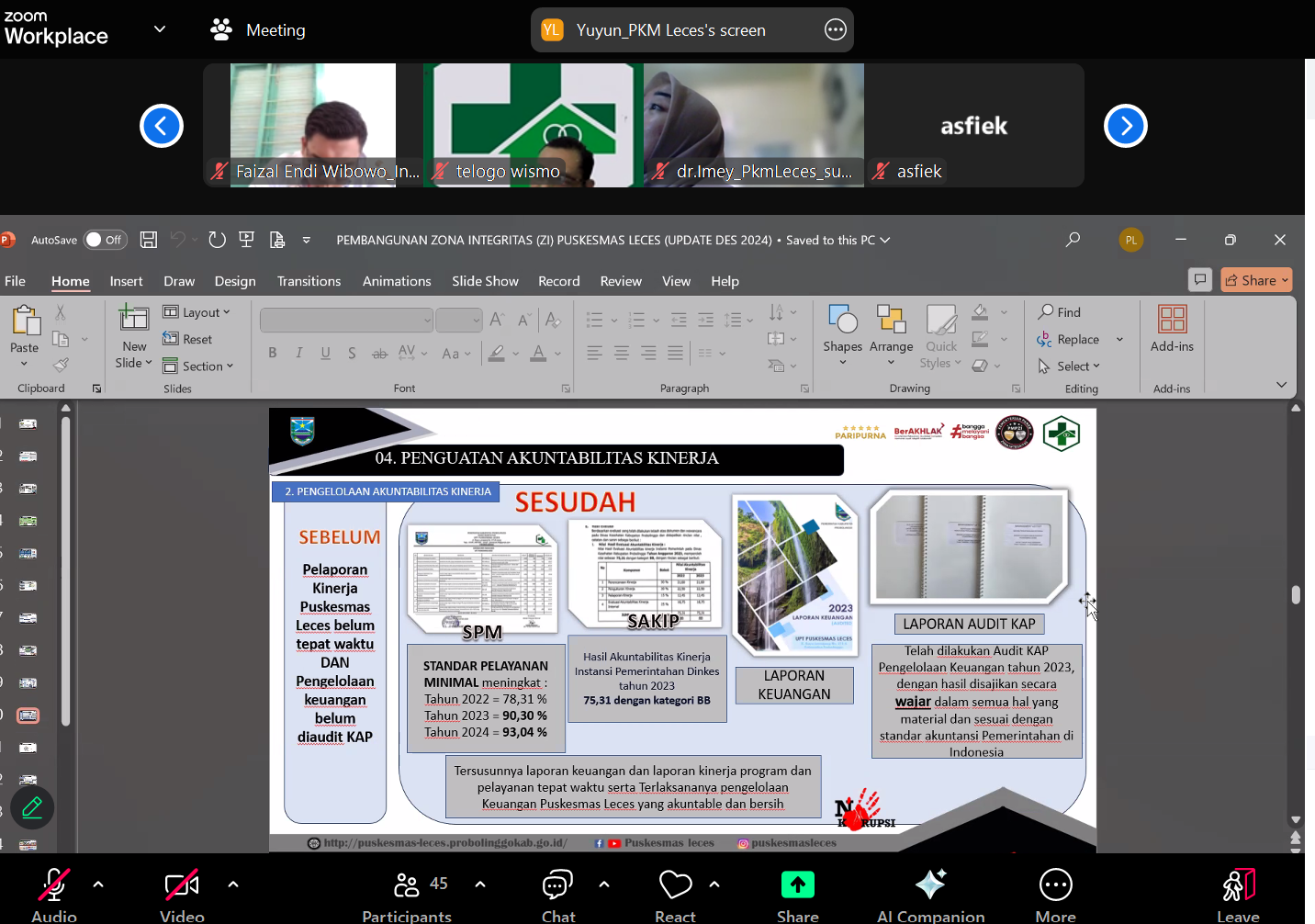Open Zoom AI Companion

[930, 885]
